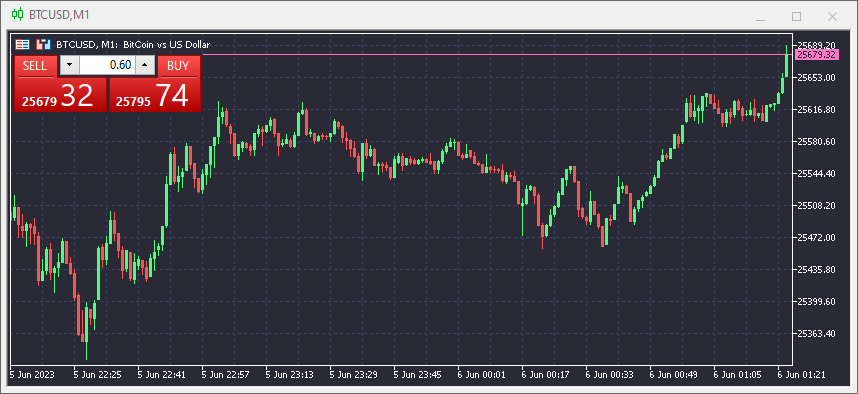This screenshot has width=858, height=394.
Task: Click the BUY button in One Click Trading
Action: 178,66
